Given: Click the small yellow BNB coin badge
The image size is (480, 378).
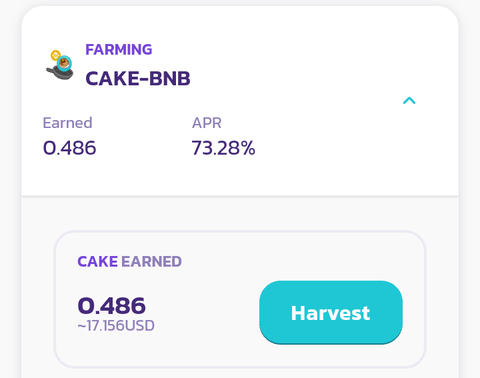Looking at the screenshot, I should click(x=55, y=55).
